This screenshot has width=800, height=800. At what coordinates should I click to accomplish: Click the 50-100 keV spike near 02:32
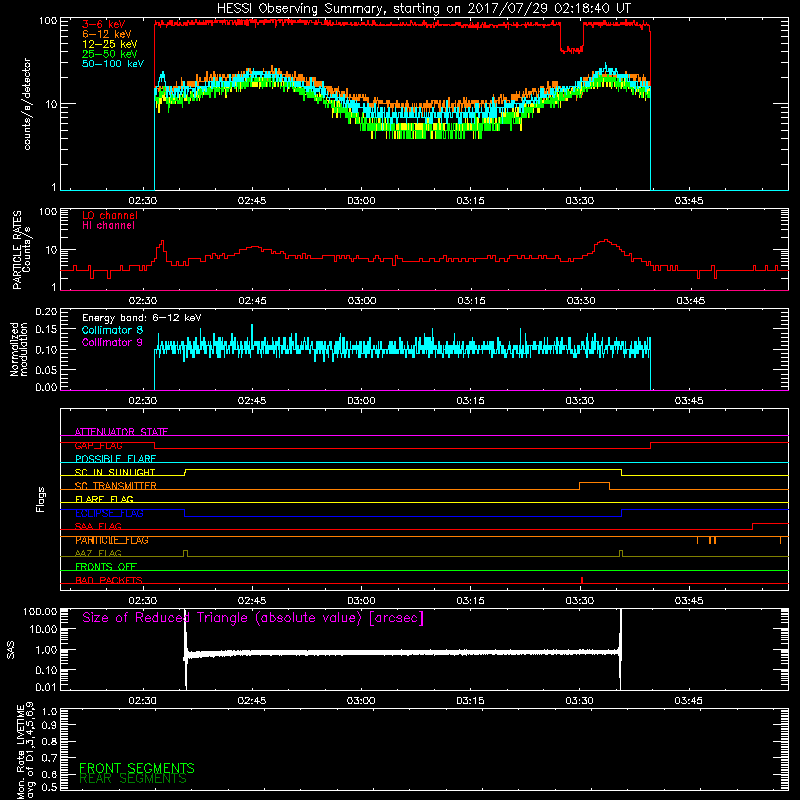[x=162, y=78]
